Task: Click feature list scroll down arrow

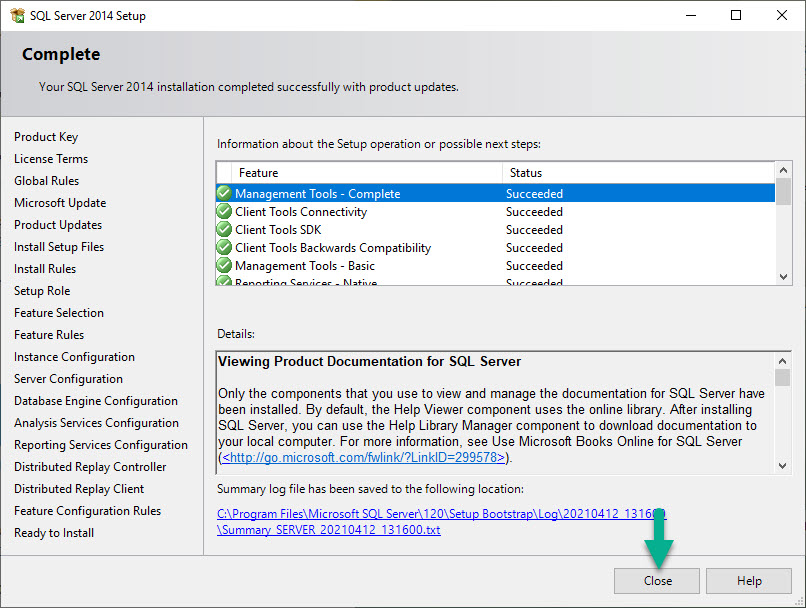Action: (x=783, y=277)
